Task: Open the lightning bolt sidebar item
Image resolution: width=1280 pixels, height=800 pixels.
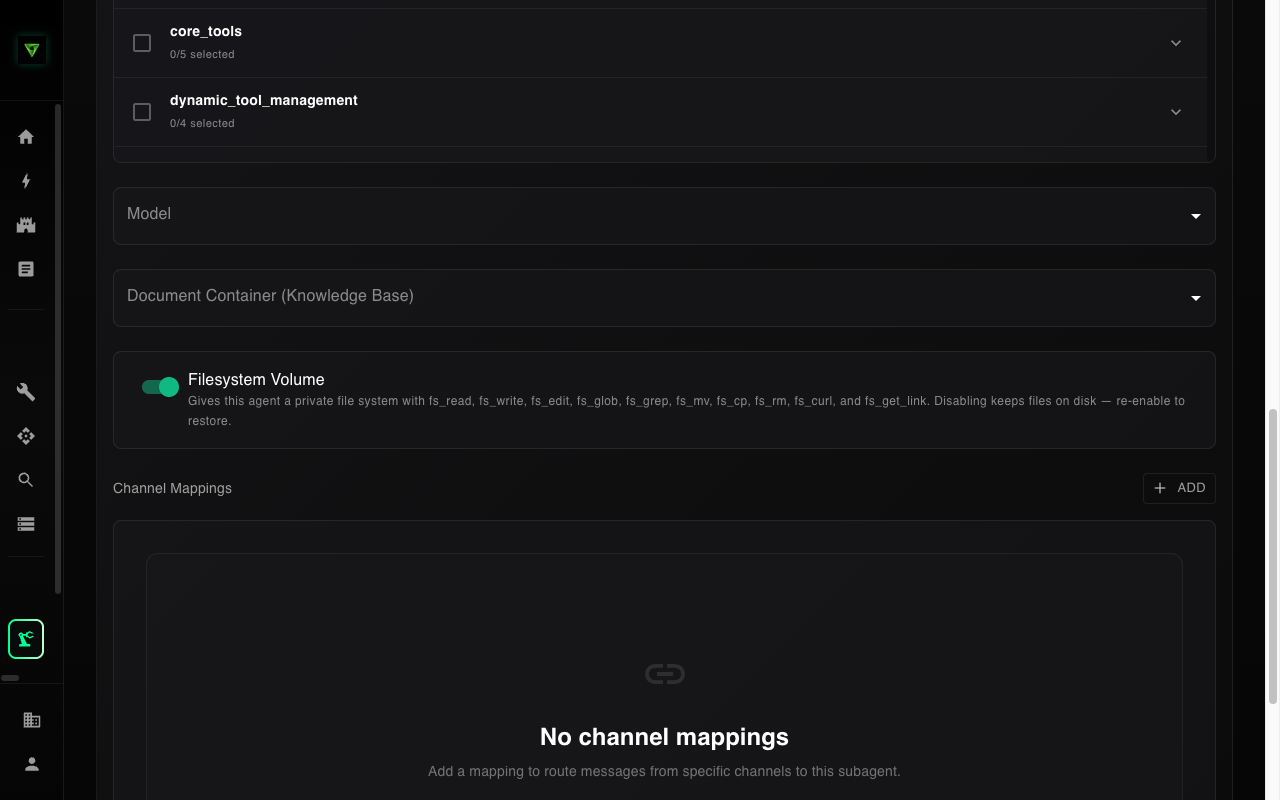Action: click(26, 181)
